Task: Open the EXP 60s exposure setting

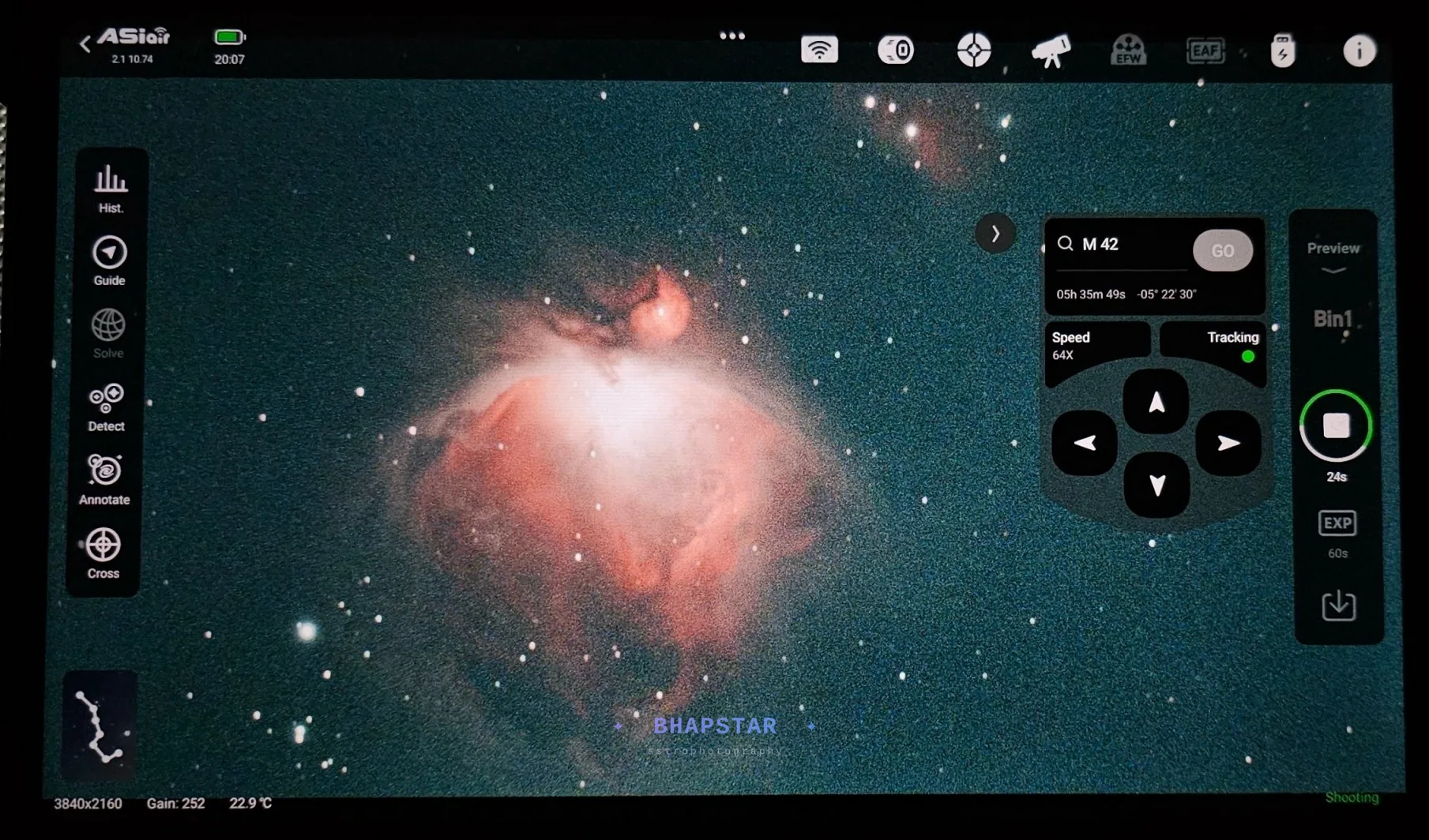Action: 1337,534
